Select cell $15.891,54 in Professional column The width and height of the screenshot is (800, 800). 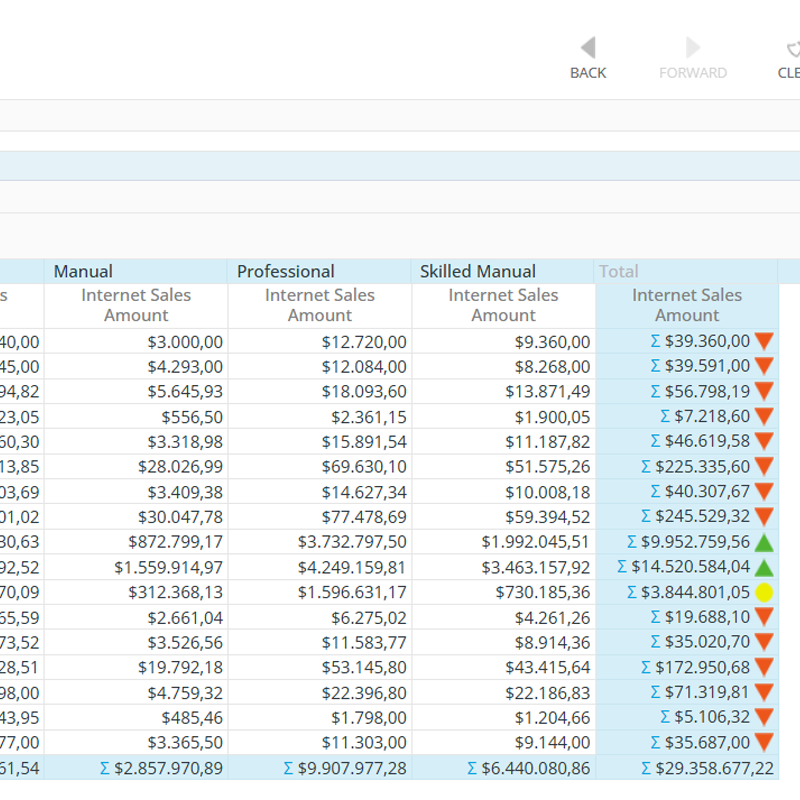tap(319, 441)
